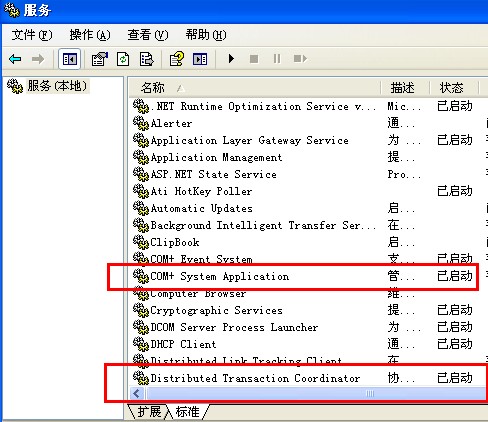Click the Forward arrow toolbar icon
Image resolution: width=488 pixels, height=422 pixels.
[38, 59]
